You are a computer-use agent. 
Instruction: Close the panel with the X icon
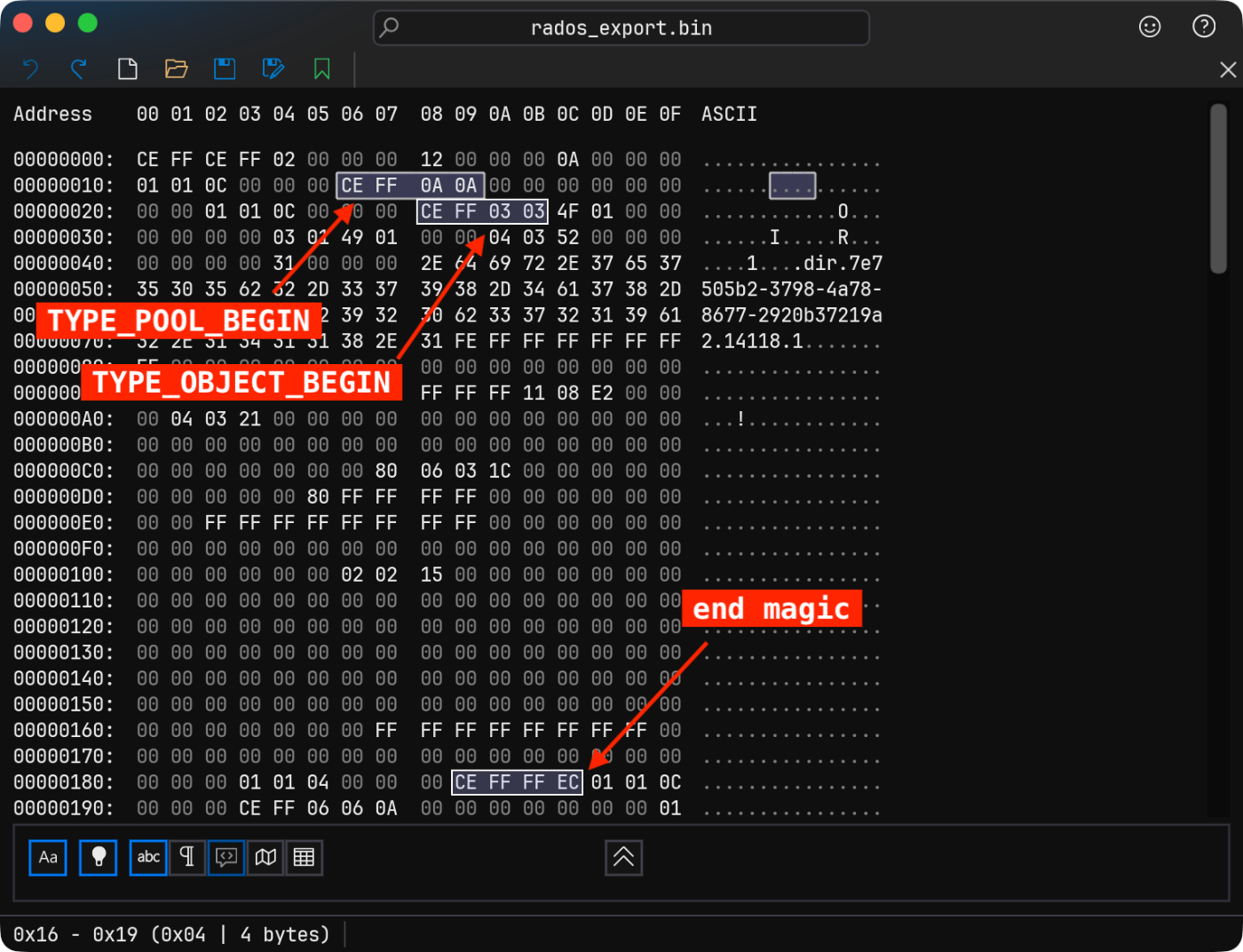(x=1228, y=70)
